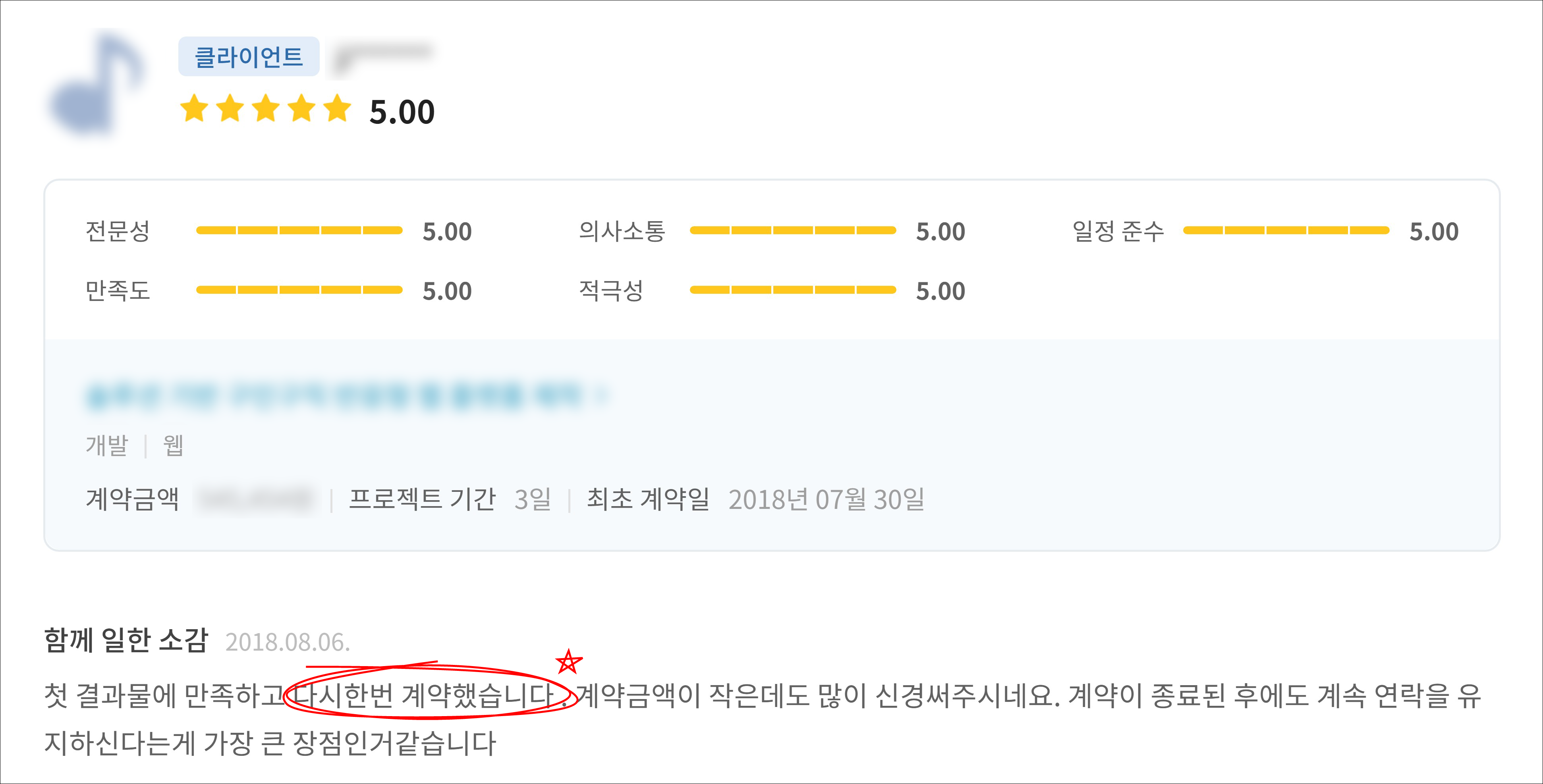Click the second yellow rating star
This screenshot has height=784, width=1543.
(230, 109)
